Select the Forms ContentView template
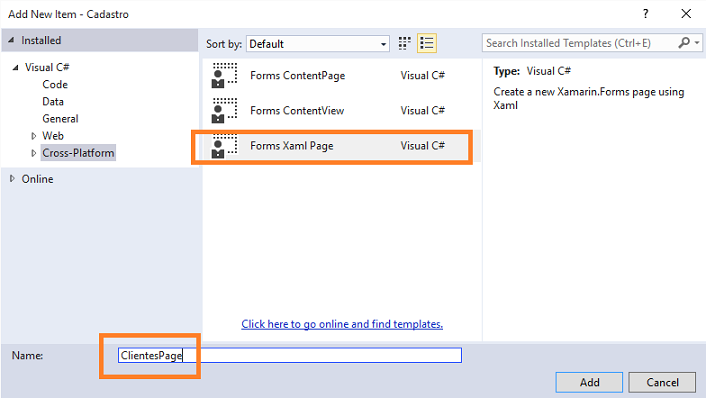The height and width of the screenshot is (398, 706). pyautogui.click(x=341, y=110)
